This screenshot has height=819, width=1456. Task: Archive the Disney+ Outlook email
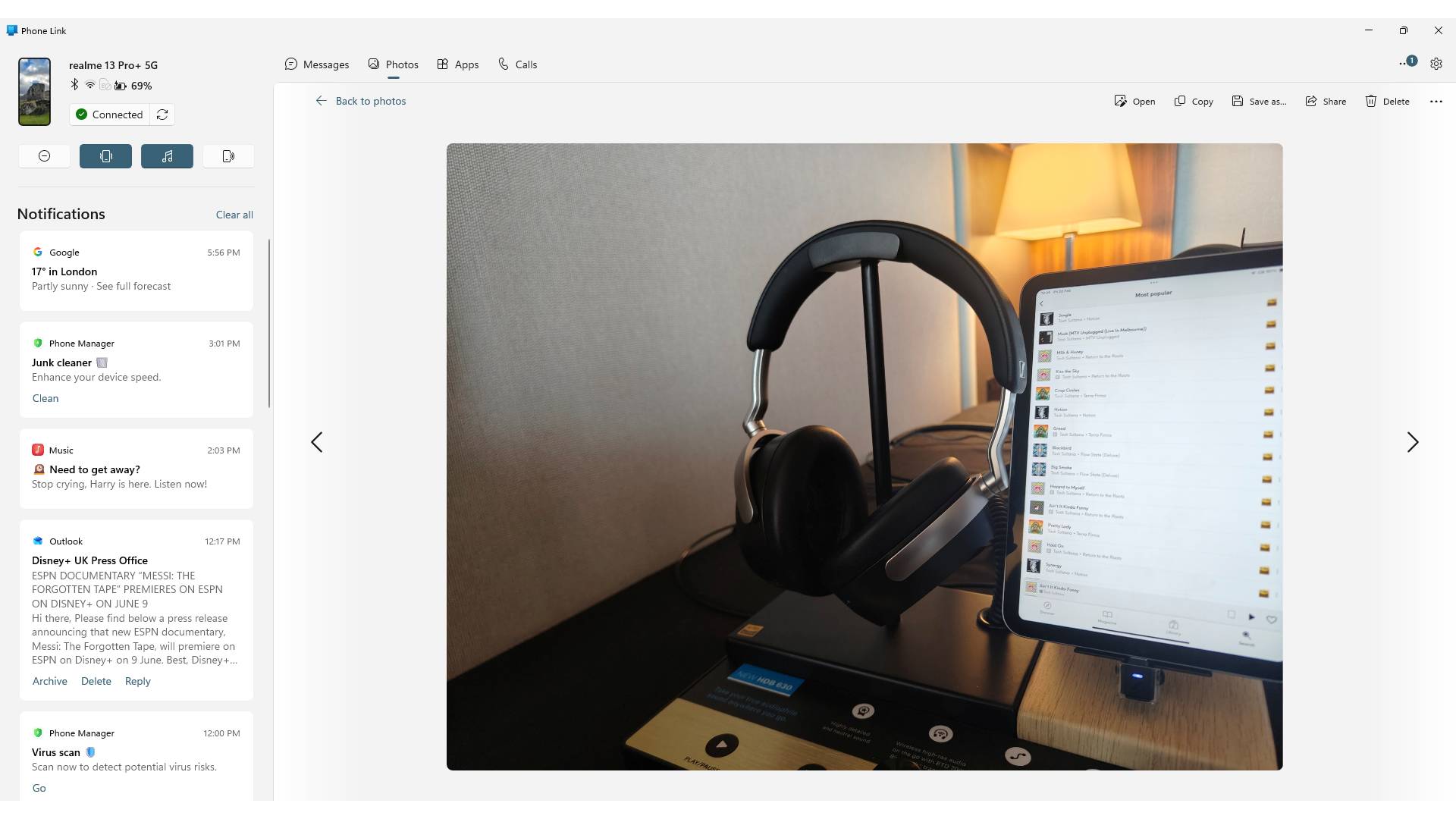(50, 681)
